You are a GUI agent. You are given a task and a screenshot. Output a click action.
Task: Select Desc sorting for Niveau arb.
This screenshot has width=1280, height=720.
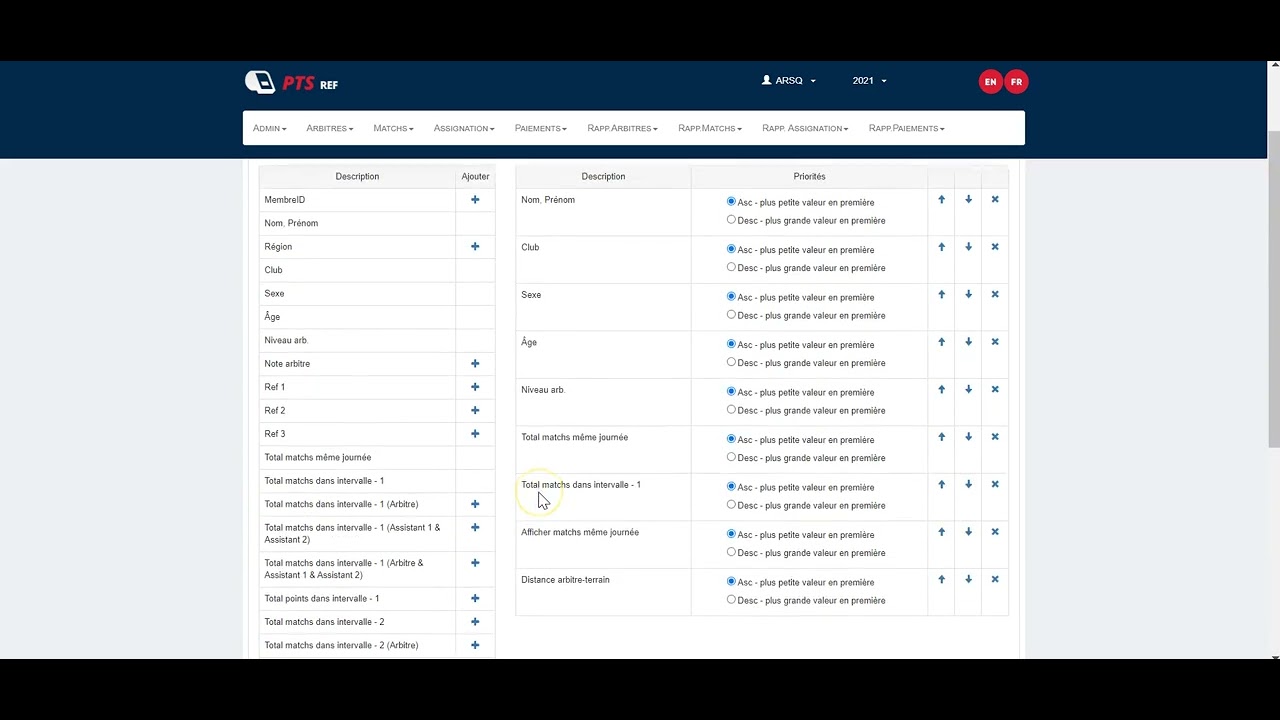coord(731,410)
